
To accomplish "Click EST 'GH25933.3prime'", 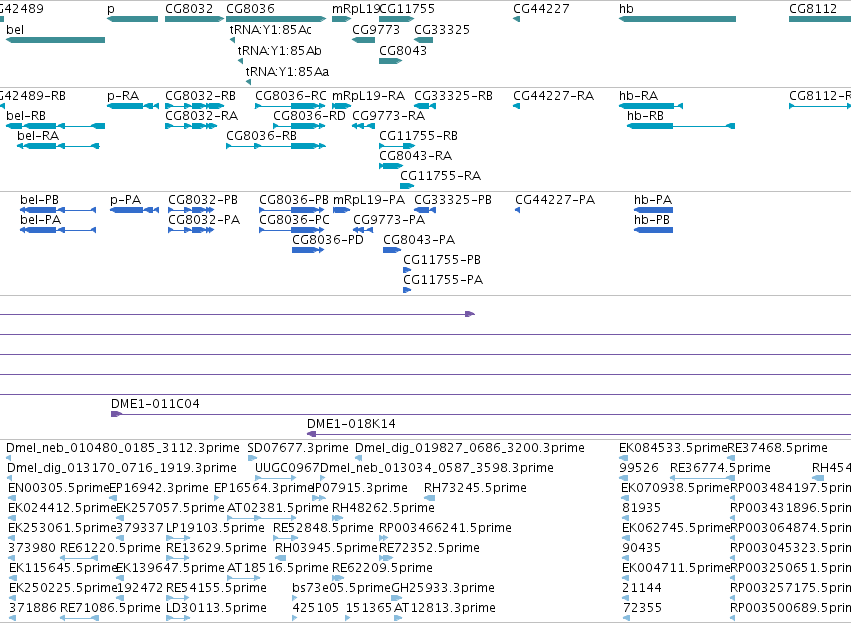I will click(443, 588).
